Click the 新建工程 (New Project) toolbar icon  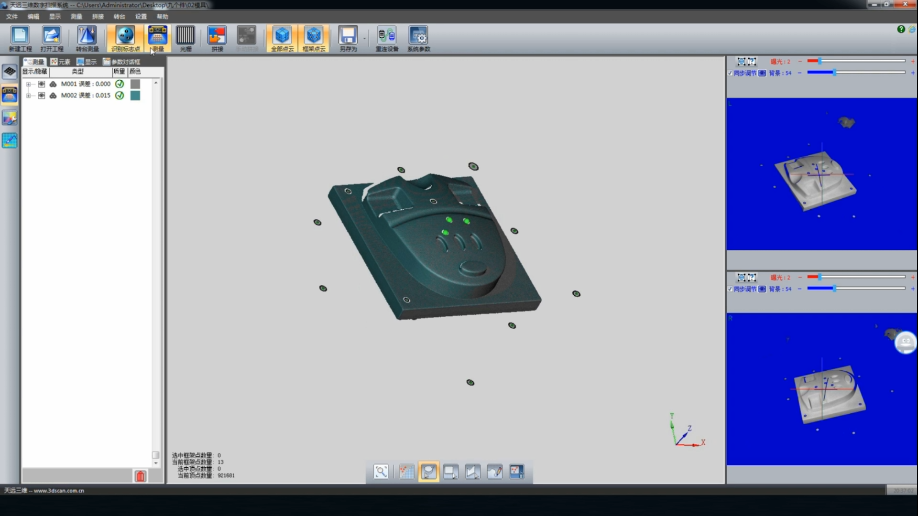[19, 37]
